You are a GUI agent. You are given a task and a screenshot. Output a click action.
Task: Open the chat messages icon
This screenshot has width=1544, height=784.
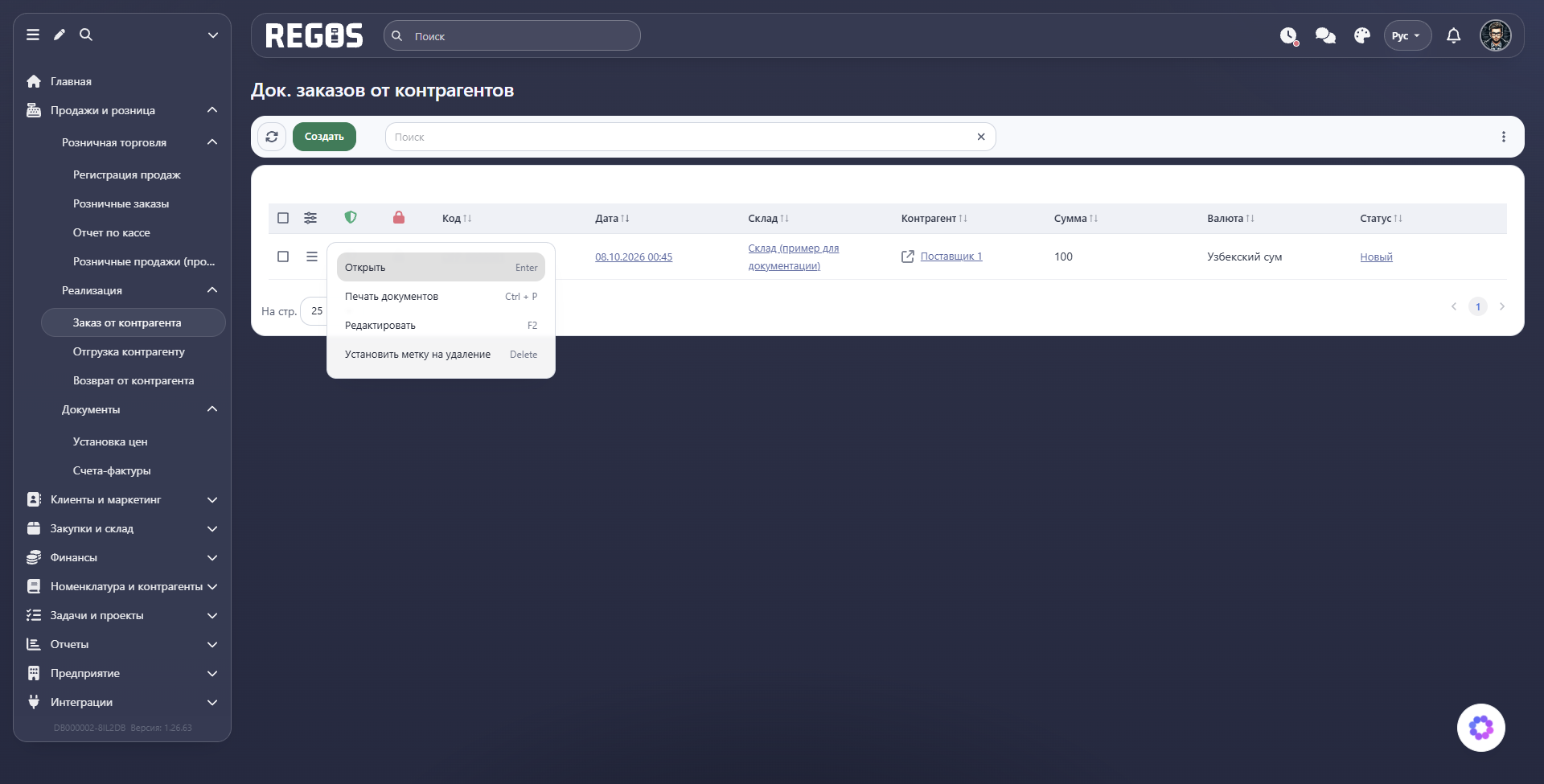1325,35
